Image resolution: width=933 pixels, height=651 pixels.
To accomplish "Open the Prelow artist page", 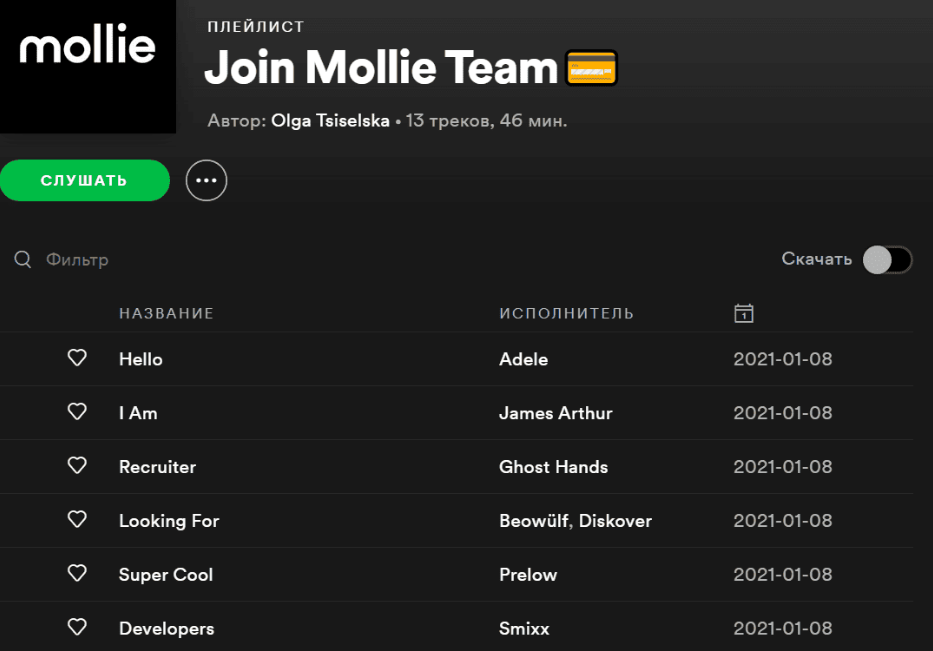I will click(528, 575).
